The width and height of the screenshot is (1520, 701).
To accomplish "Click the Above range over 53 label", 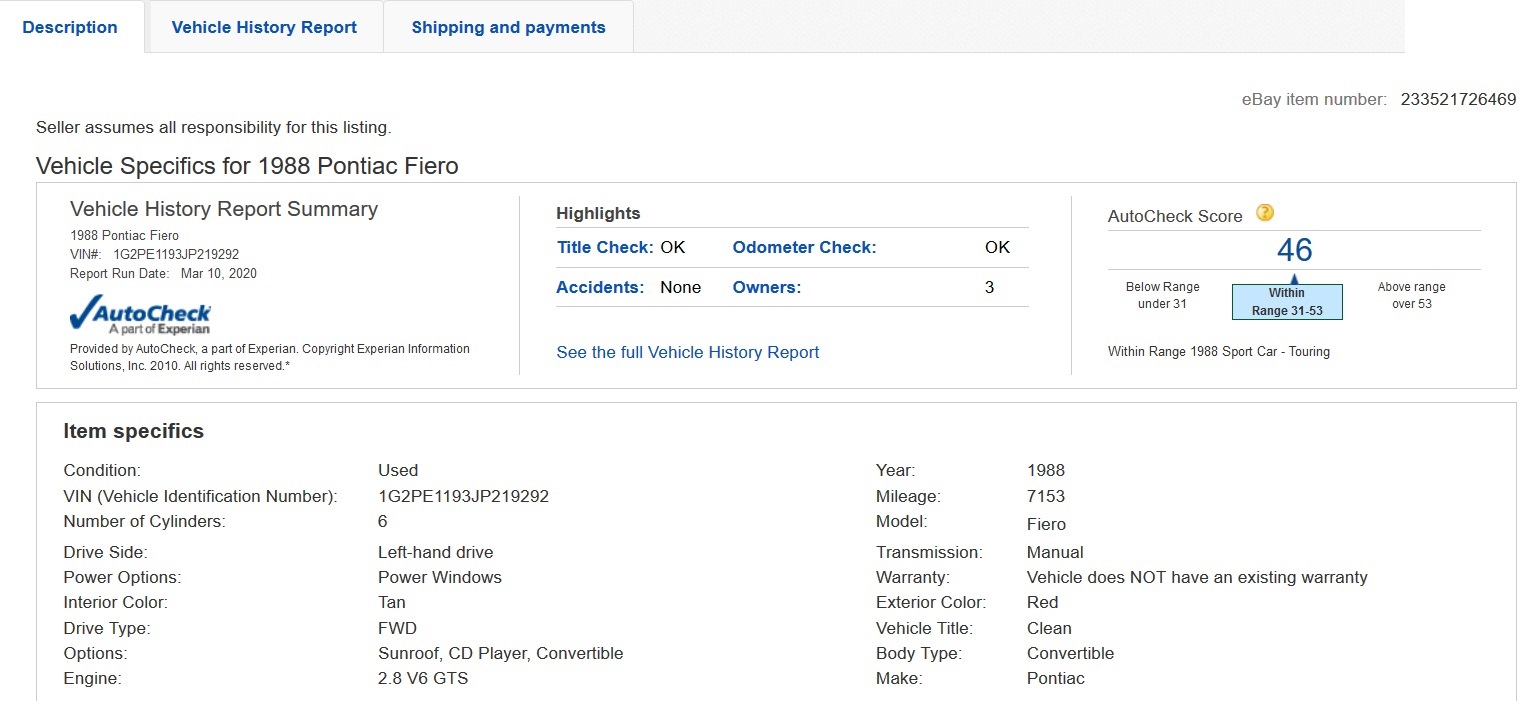I will (x=1411, y=295).
